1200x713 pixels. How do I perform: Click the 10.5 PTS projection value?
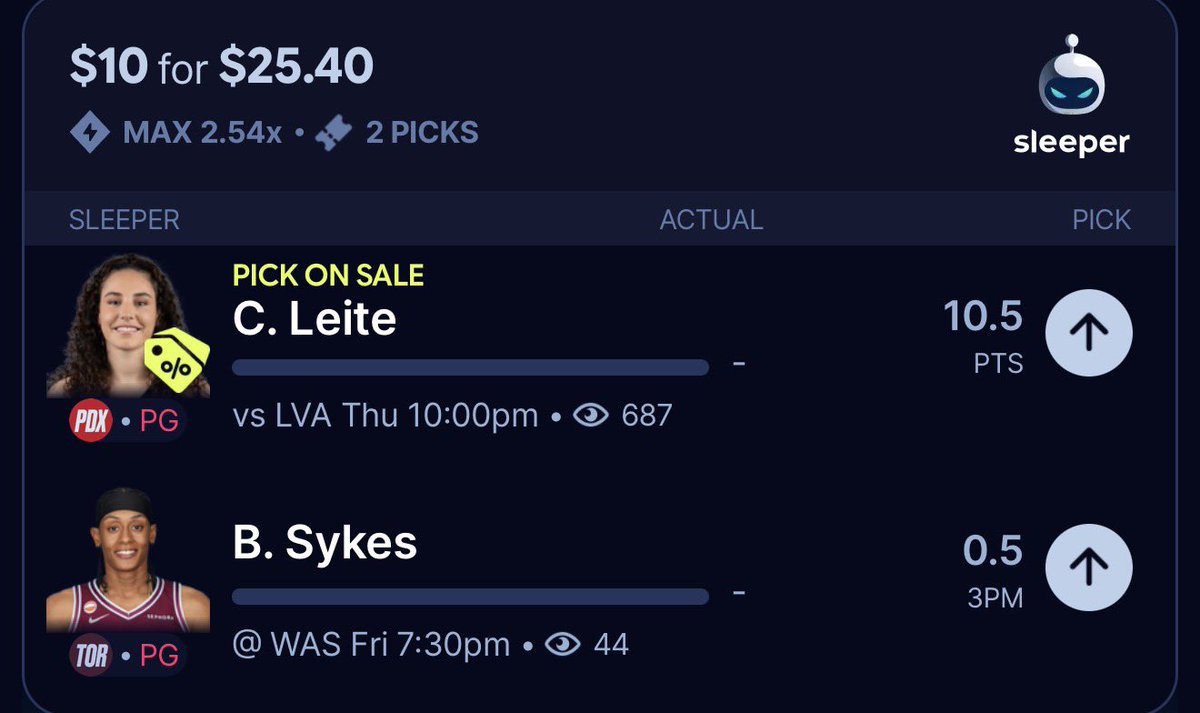(x=983, y=335)
